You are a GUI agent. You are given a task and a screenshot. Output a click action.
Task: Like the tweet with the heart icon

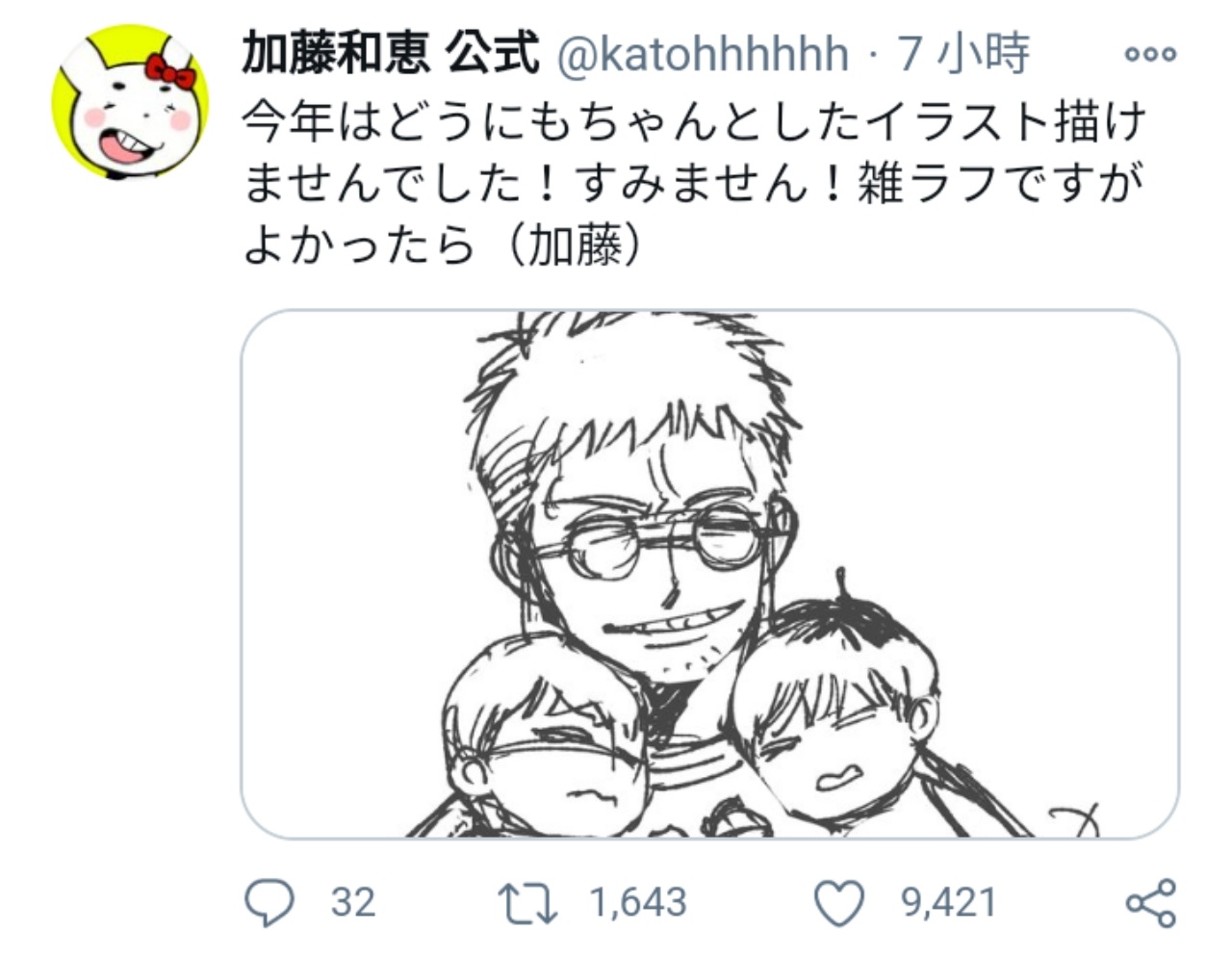pyautogui.click(x=838, y=903)
